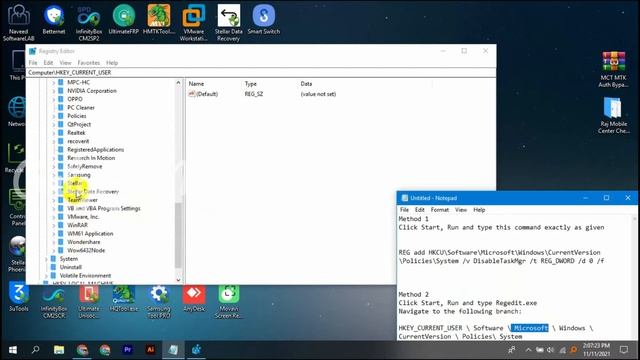Open Notepad Format menu

tap(440, 210)
